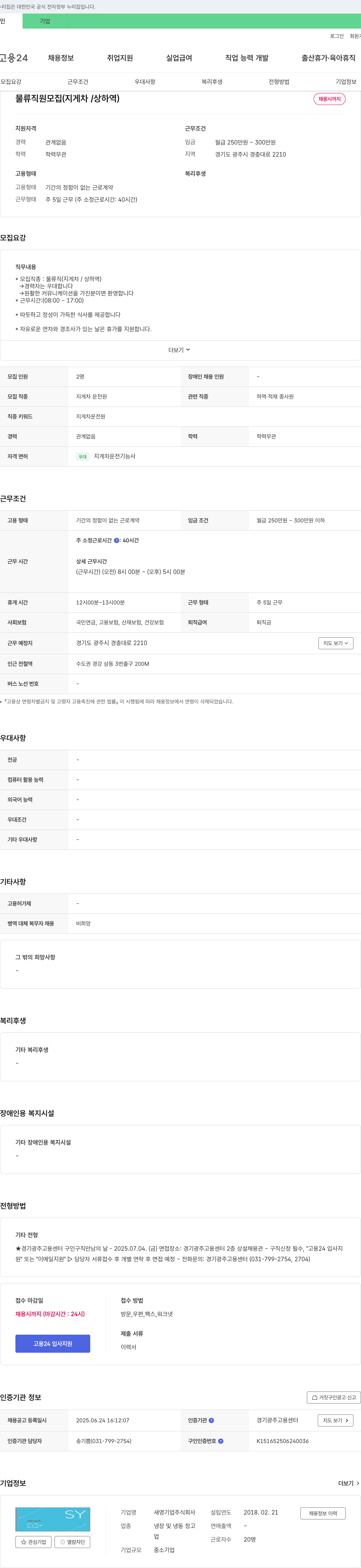Screen dimensions: 361x1568
Task: Open the 직업 능력 개발 menu
Action: click(x=247, y=58)
